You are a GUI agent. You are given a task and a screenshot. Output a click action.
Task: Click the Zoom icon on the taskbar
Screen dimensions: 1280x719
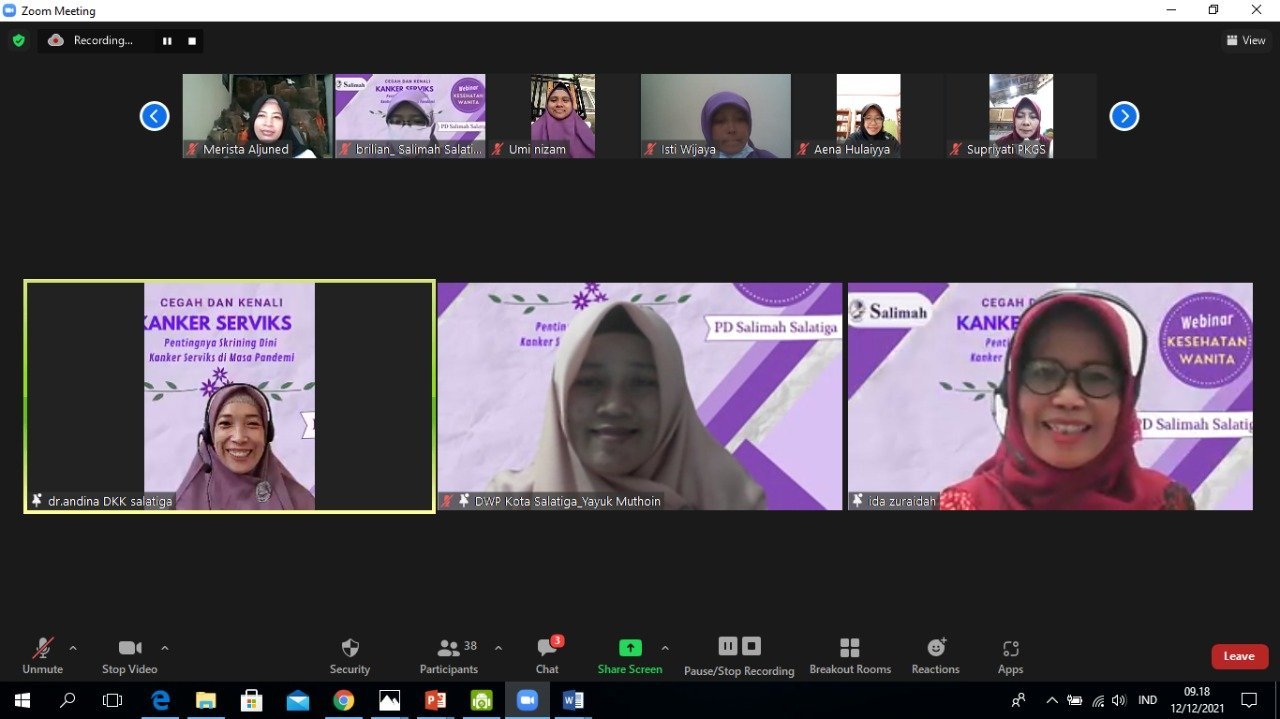coord(527,700)
